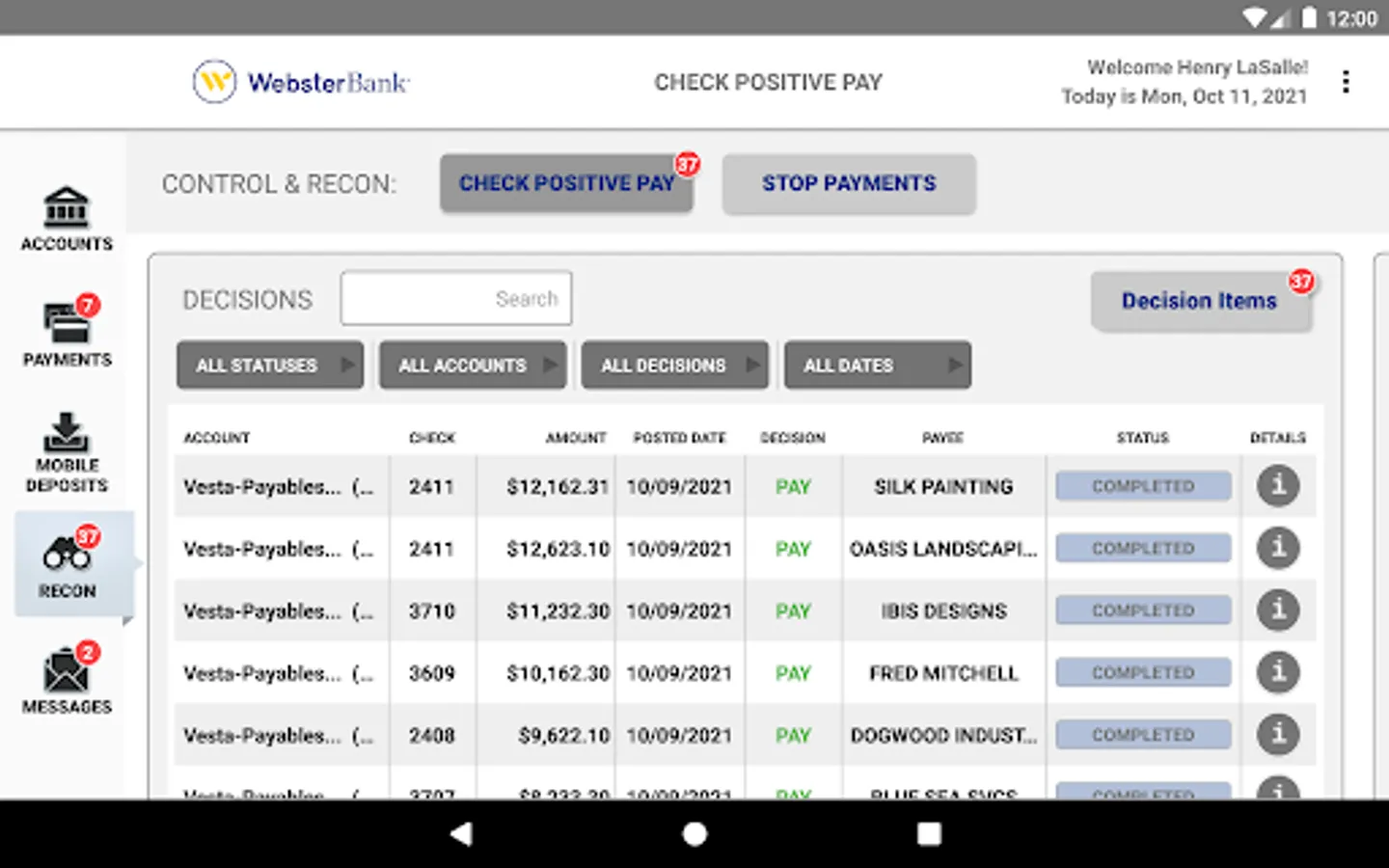The width and height of the screenshot is (1389, 868).
Task: Tap the Android home navigation button
Action: click(x=694, y=834)
